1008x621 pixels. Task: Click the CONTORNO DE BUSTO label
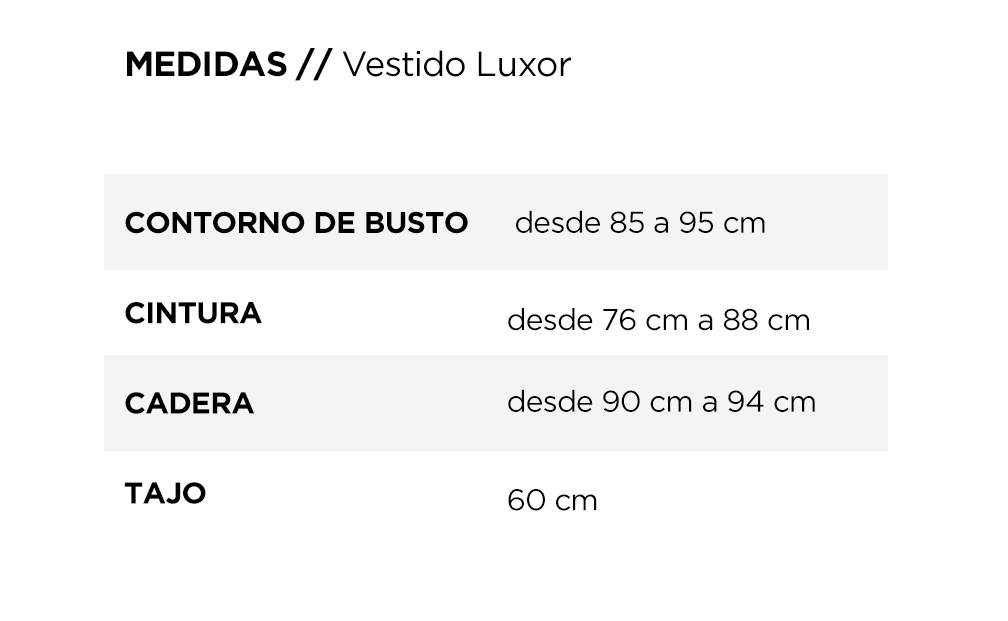tap(296, 223)
